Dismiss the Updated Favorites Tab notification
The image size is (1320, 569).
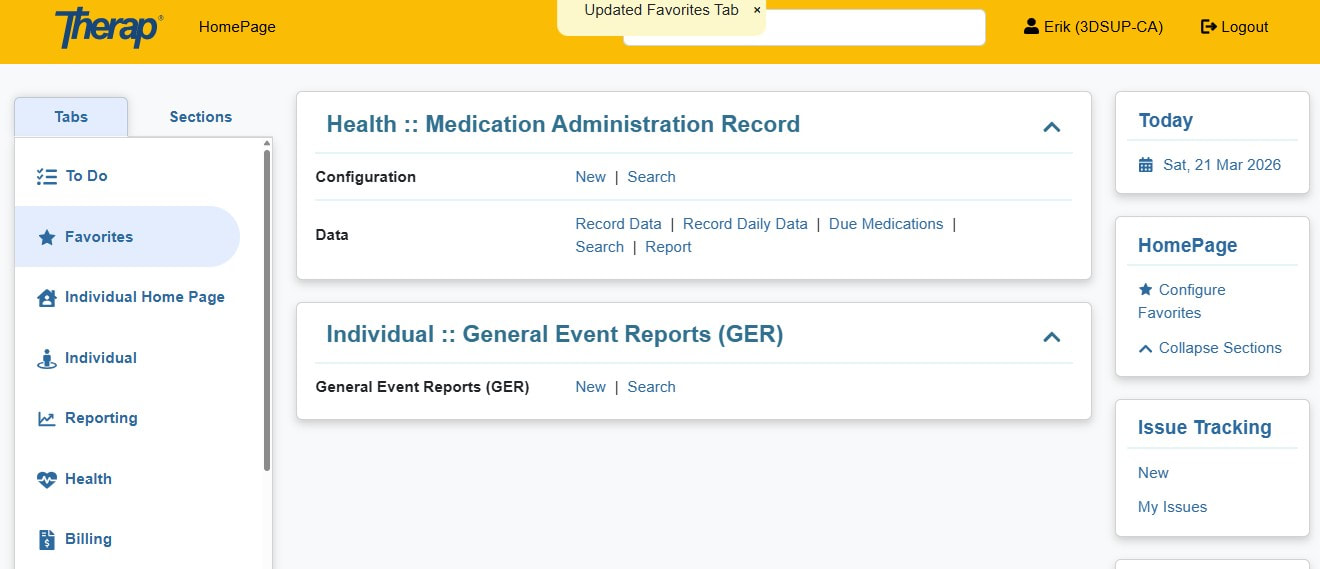click(757, 10)
